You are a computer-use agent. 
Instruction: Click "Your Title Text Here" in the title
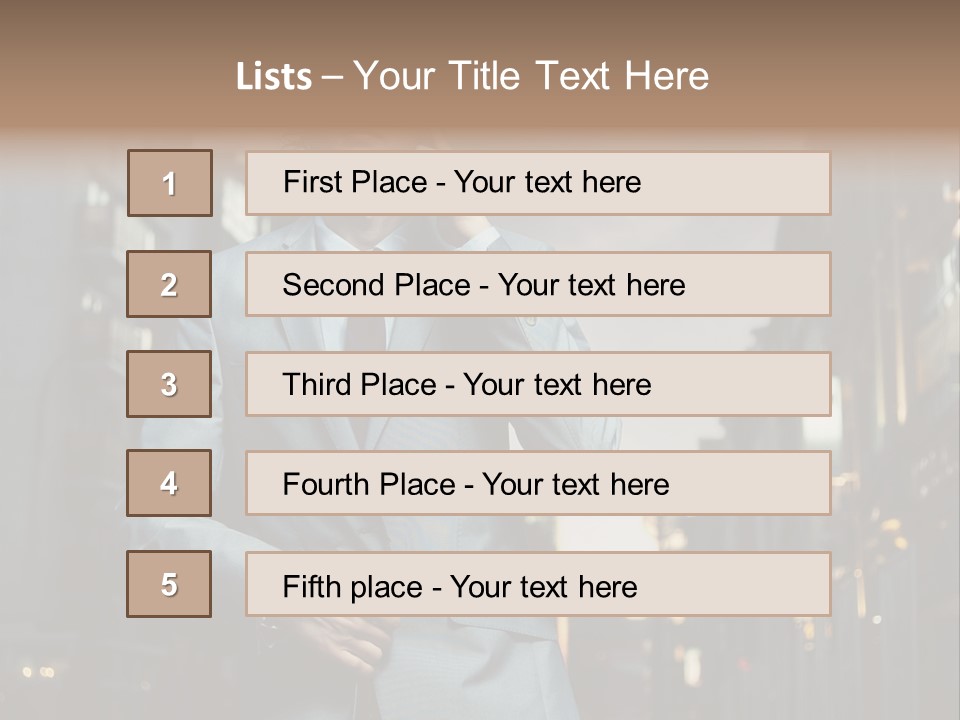point(531,76)
